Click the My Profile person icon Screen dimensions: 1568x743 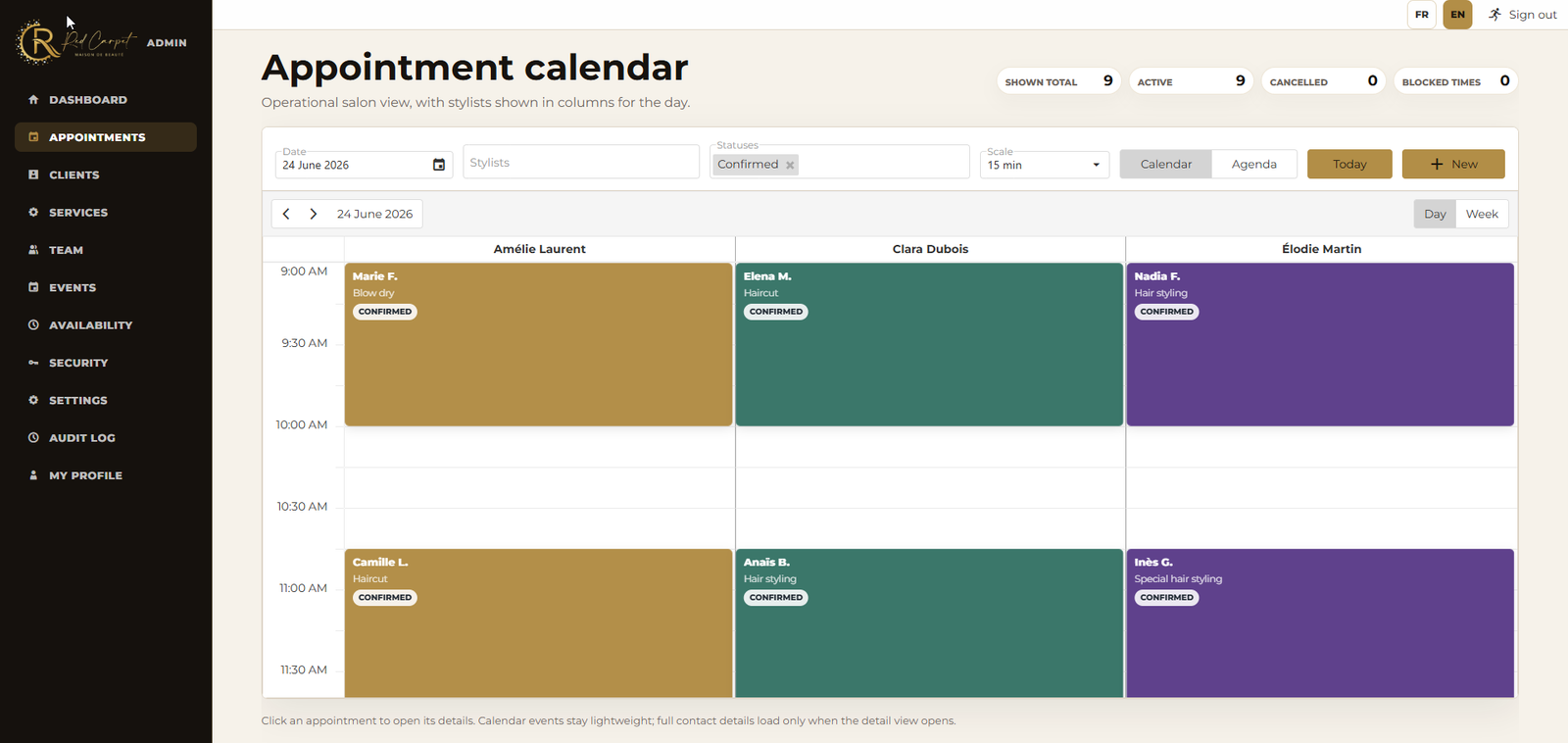[33, 475]
